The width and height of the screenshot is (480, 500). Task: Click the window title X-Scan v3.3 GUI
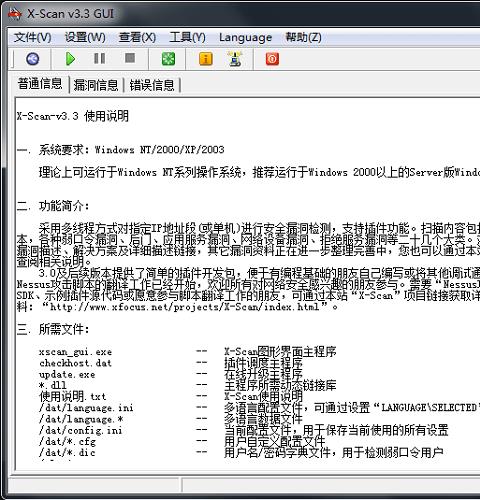(x=70, y=14)
